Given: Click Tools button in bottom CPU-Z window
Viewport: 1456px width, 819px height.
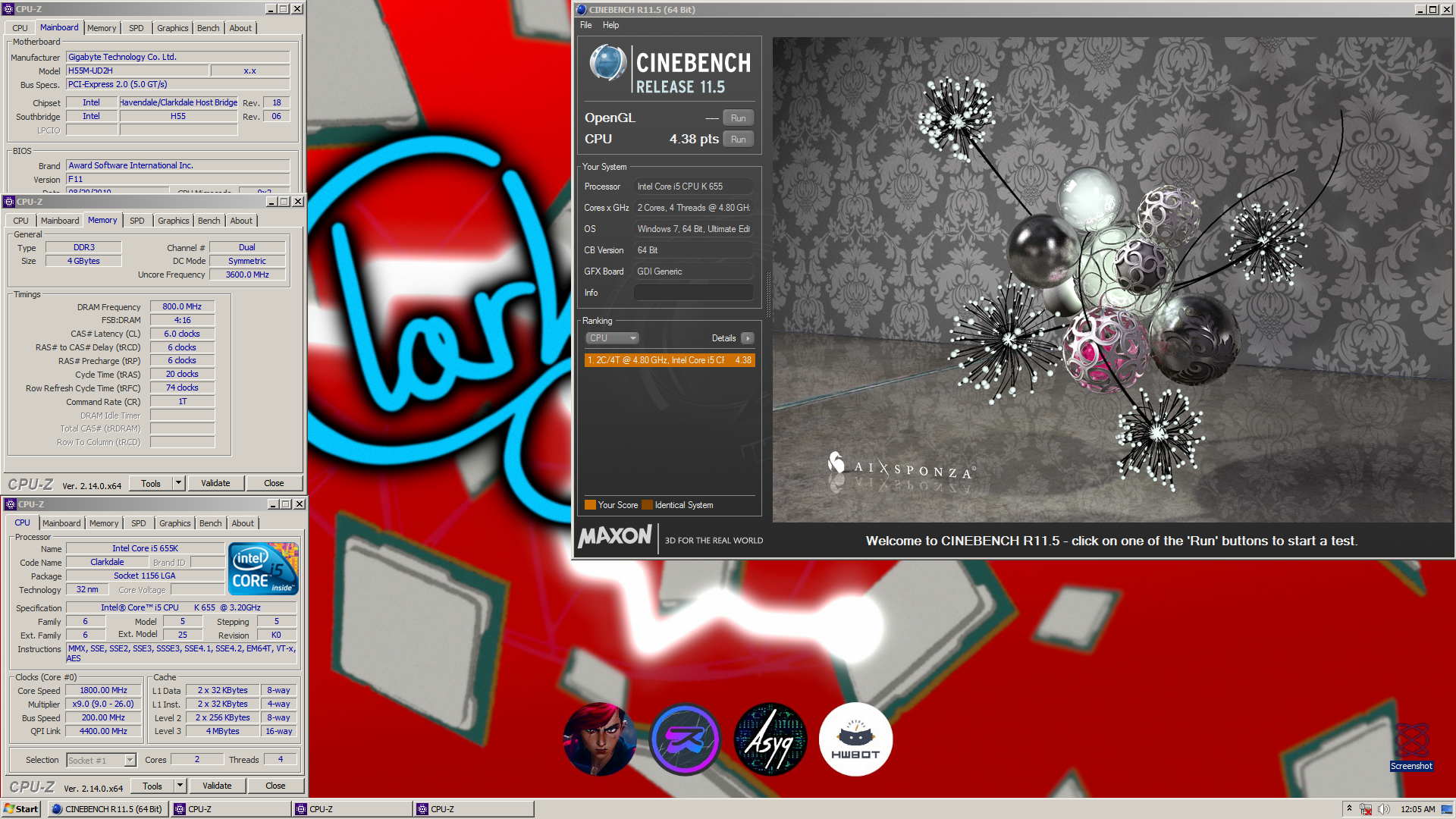Looking at the screenshot, I should 152,786.
